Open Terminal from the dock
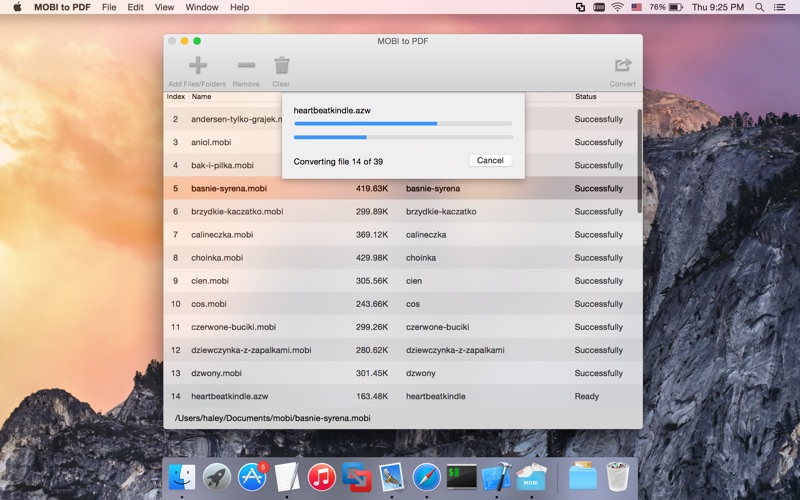Image resolution: width=800 pixels, height=500 pixels. (x=461, y=478)
